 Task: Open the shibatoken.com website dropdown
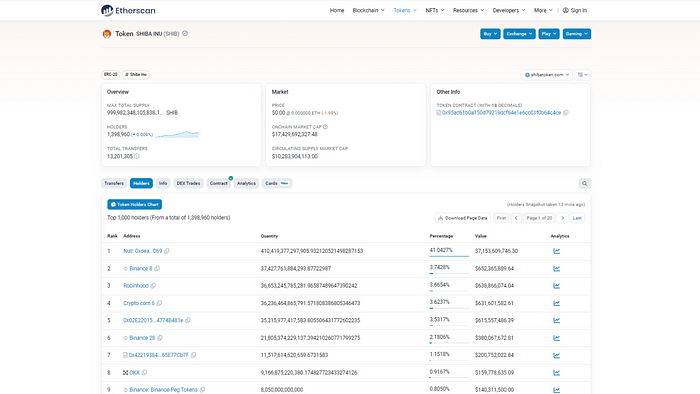tap(547, 75)
